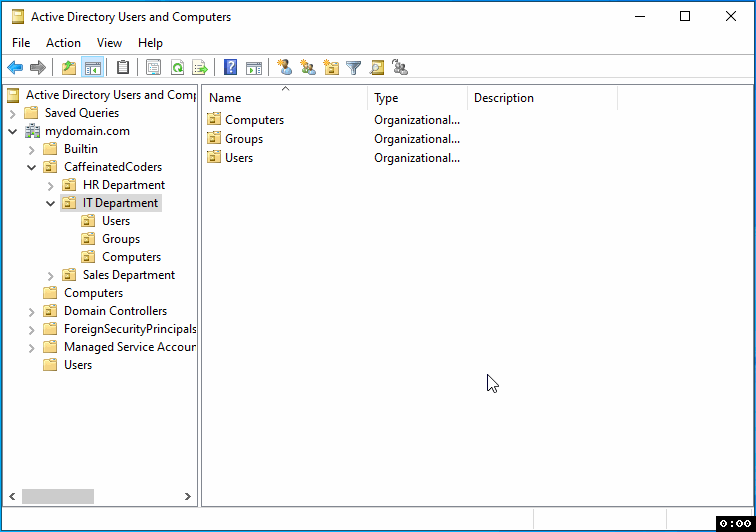The width and height of the screenshot is (756, 532).
Task: Select Sales Department in the tree
Action: [x=129, y=275]
